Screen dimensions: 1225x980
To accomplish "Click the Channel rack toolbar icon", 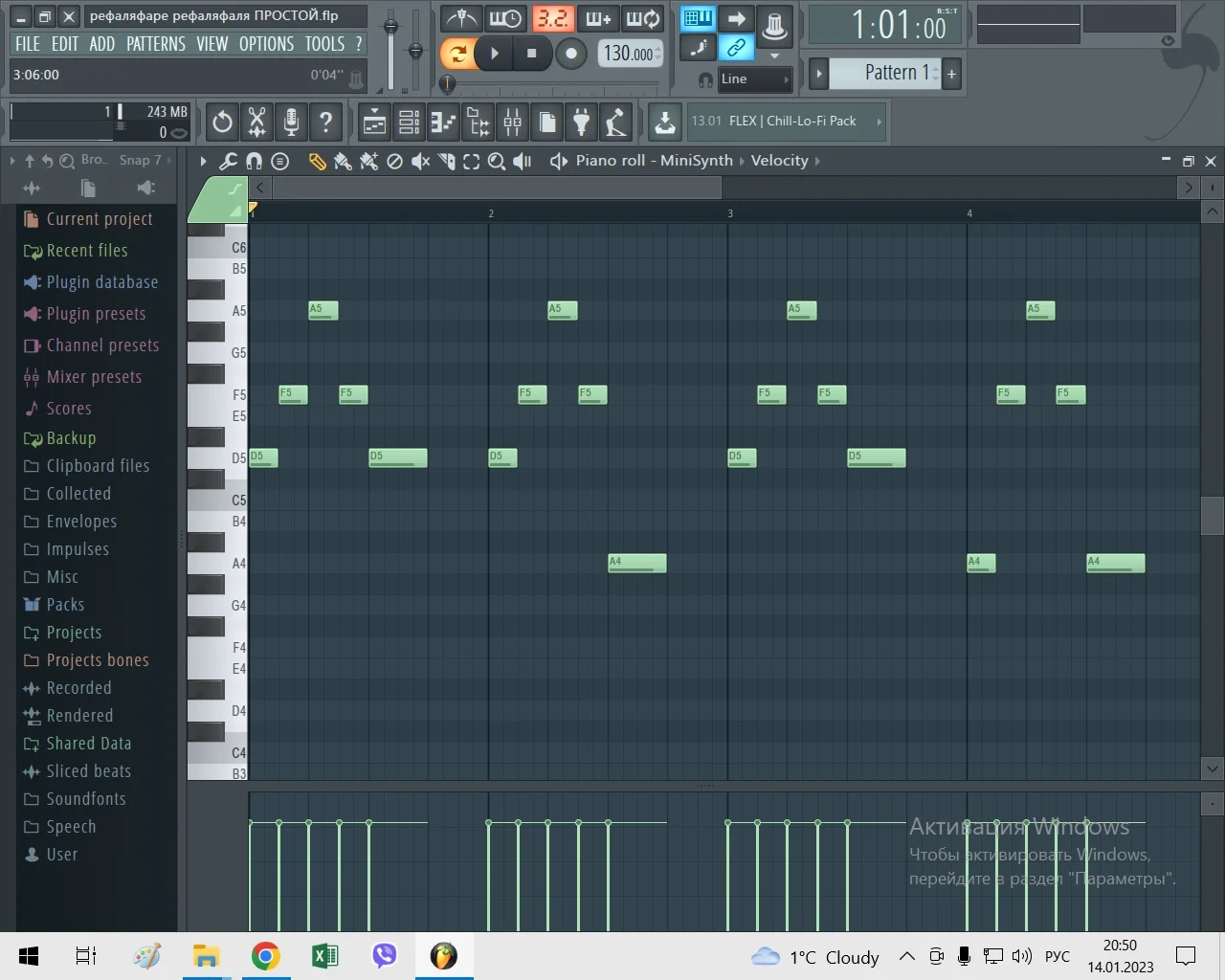I will point(409,122).
